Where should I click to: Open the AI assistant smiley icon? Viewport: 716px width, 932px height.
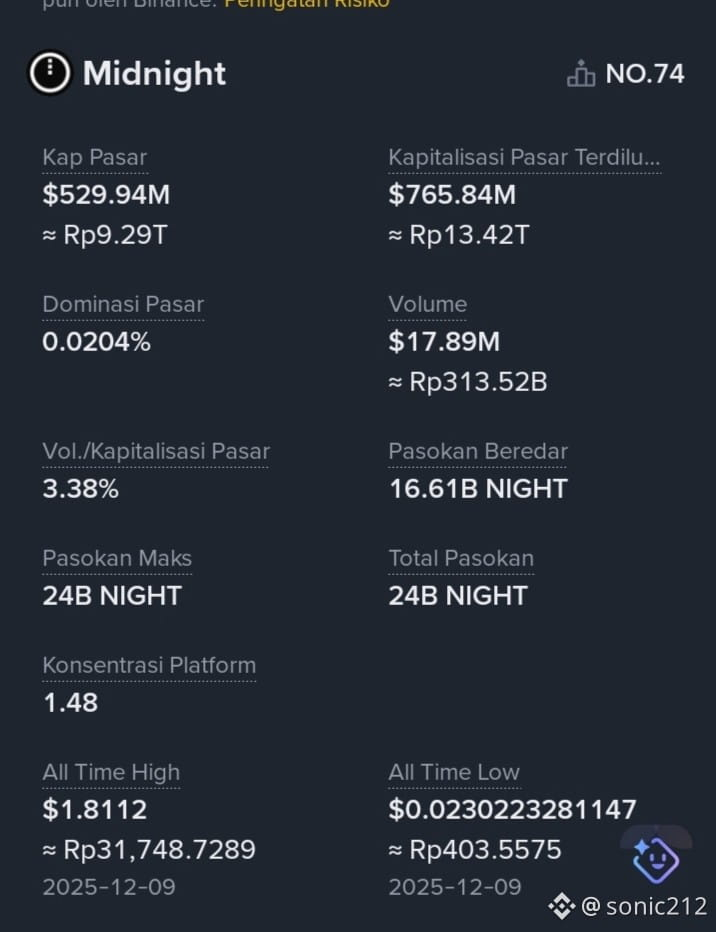(655, 859)
